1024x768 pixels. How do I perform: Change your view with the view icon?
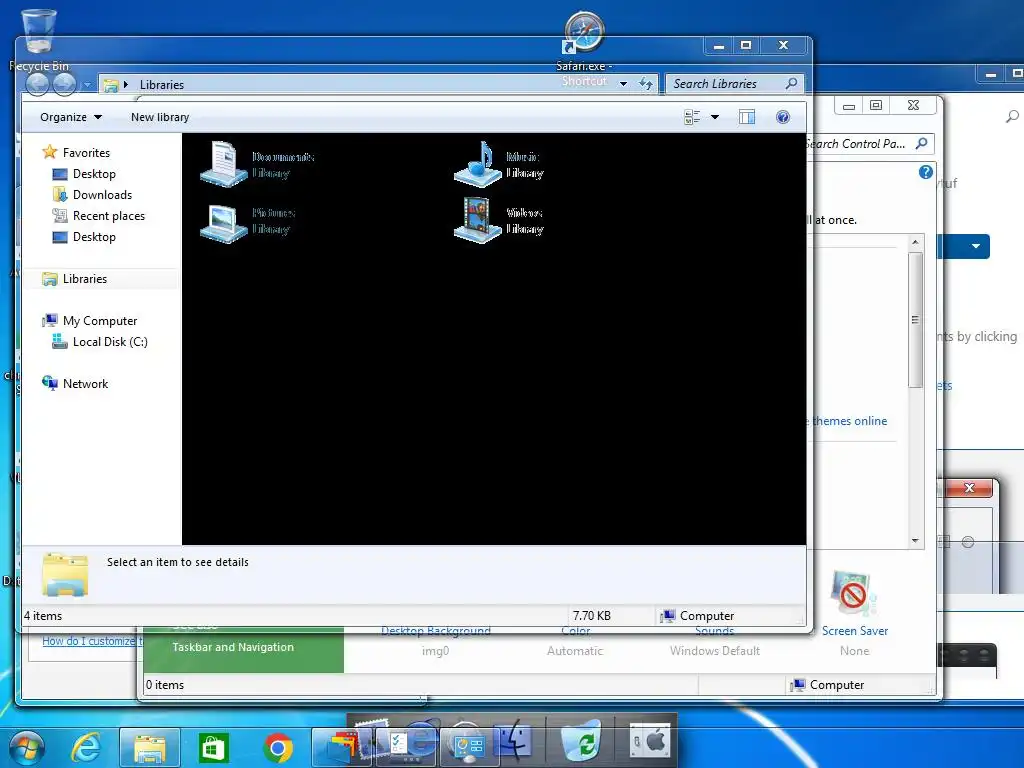[692, 117]
